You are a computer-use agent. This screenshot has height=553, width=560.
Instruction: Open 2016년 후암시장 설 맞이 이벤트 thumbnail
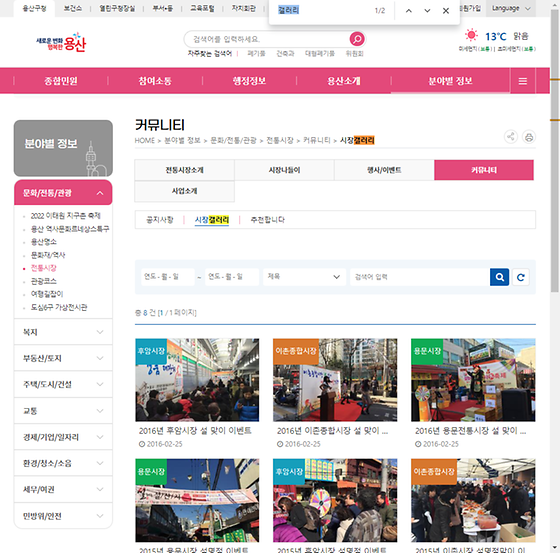click(197, 380)
